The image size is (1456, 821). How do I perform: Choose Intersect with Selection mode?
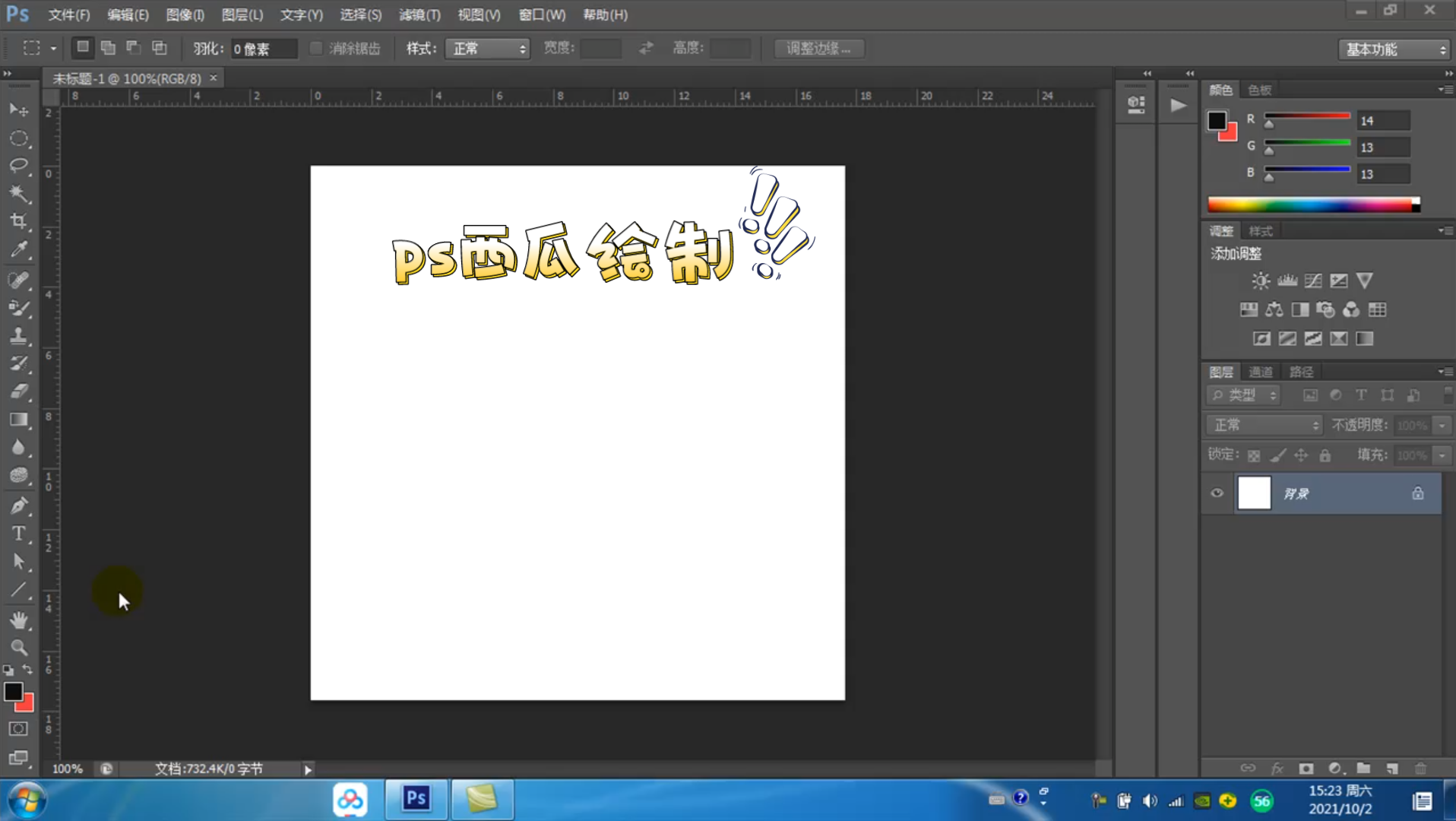[160, 48]
